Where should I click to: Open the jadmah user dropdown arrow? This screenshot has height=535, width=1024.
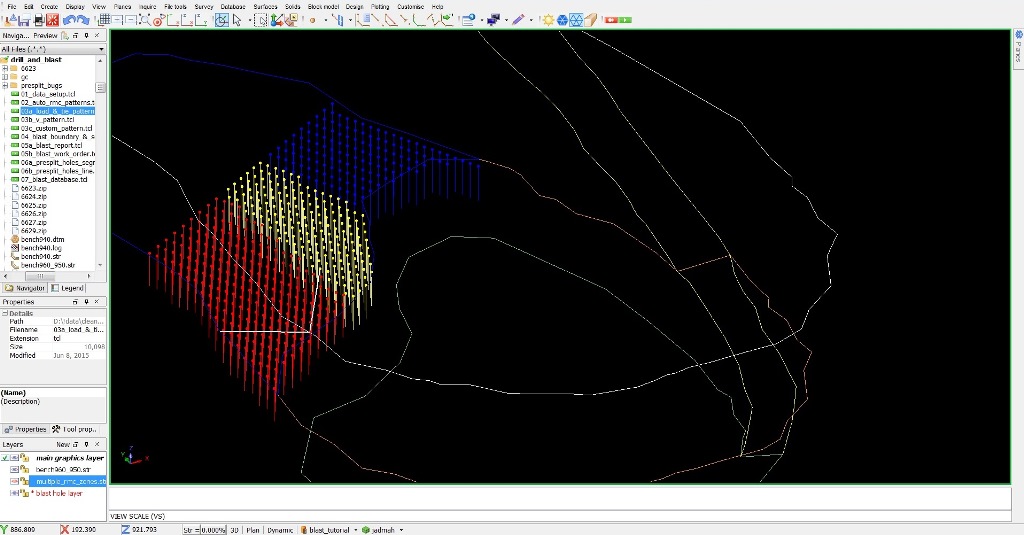pos(401,530)
